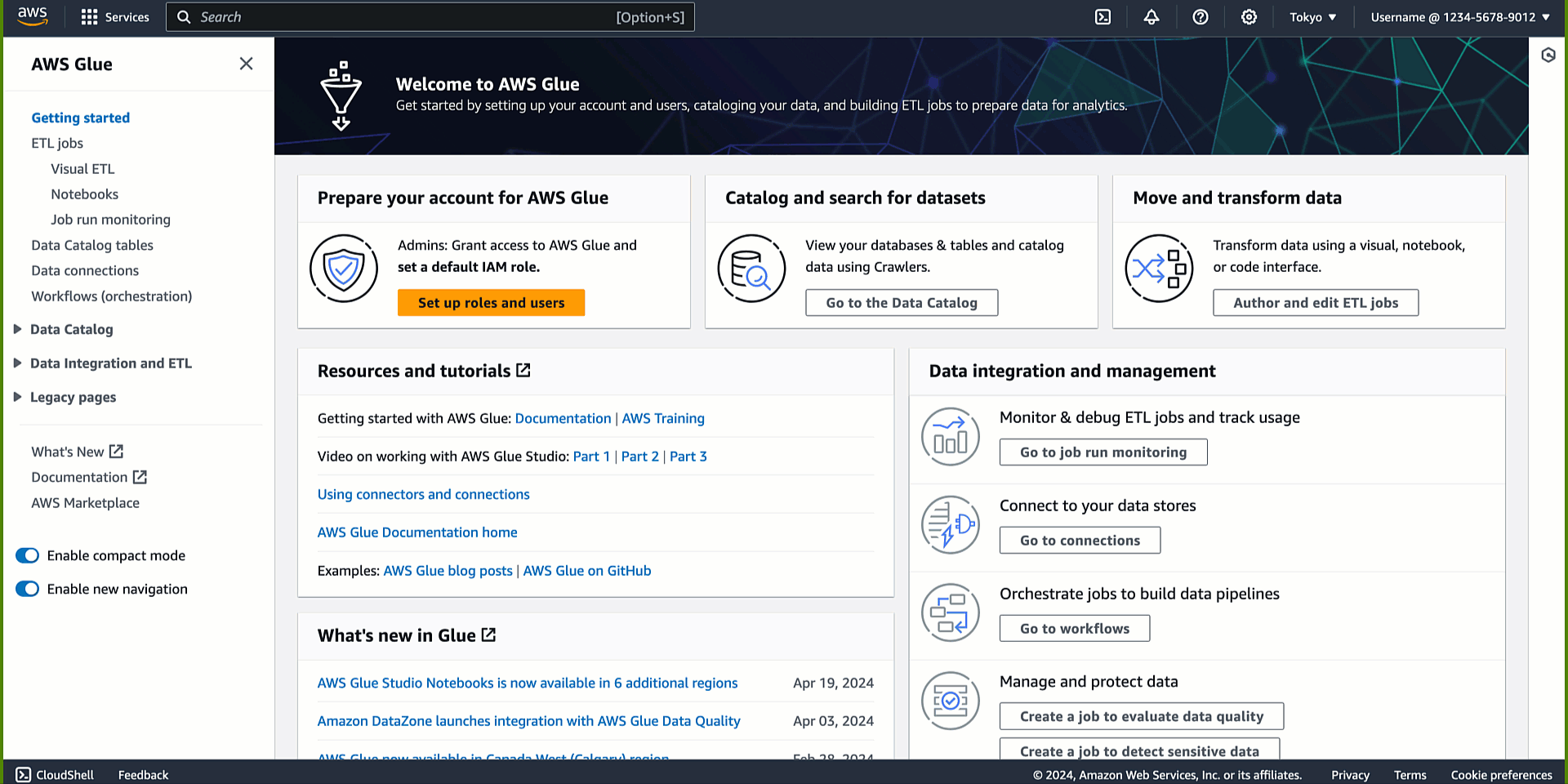This screenshot has height=784, width=1568.
Task: Open Glue Studio video Part 2
Action: pyautogui.click(x=640, y=457)
